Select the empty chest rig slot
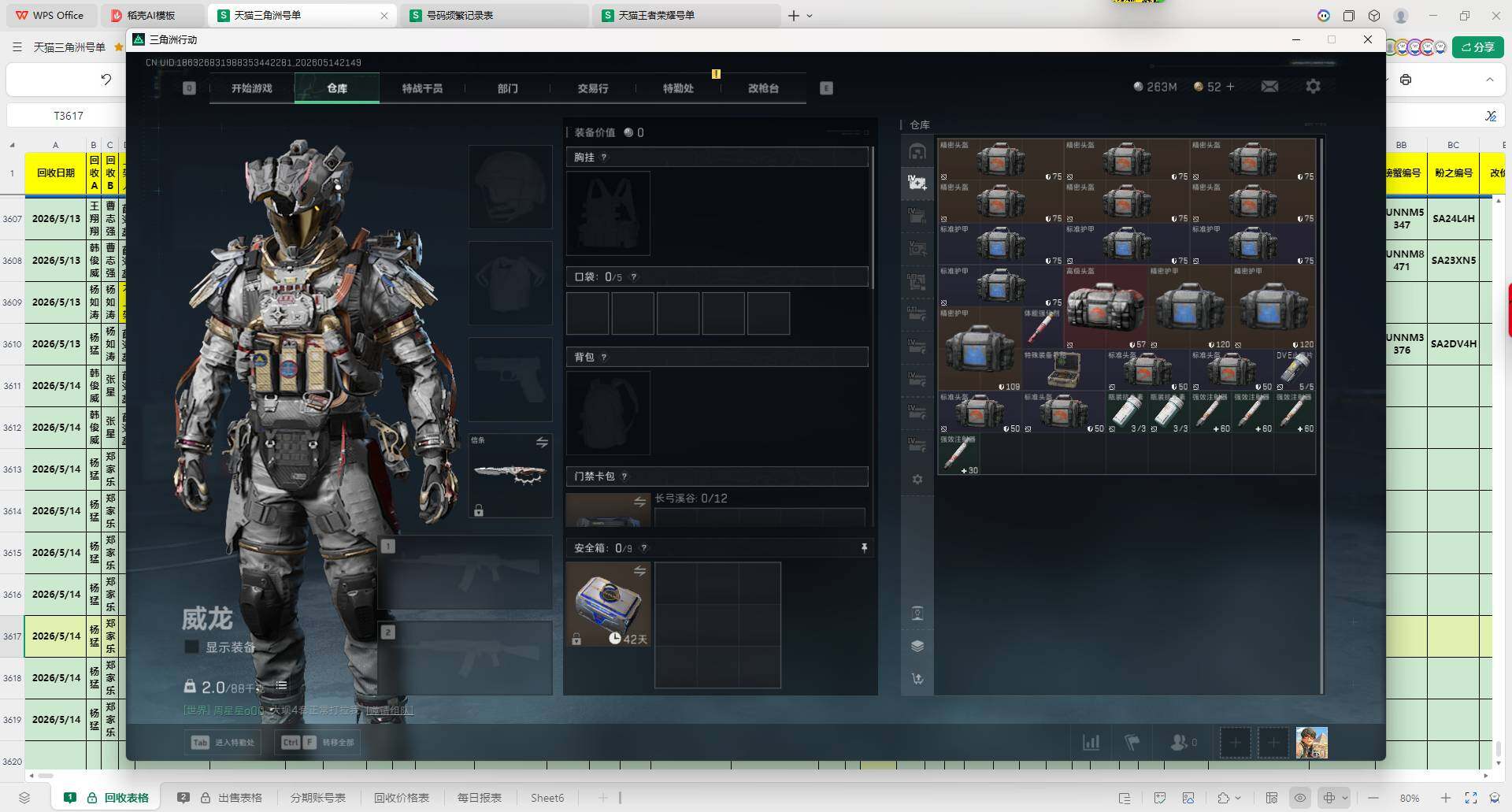Screen dimensions: 1512x812 coord(608,213)
